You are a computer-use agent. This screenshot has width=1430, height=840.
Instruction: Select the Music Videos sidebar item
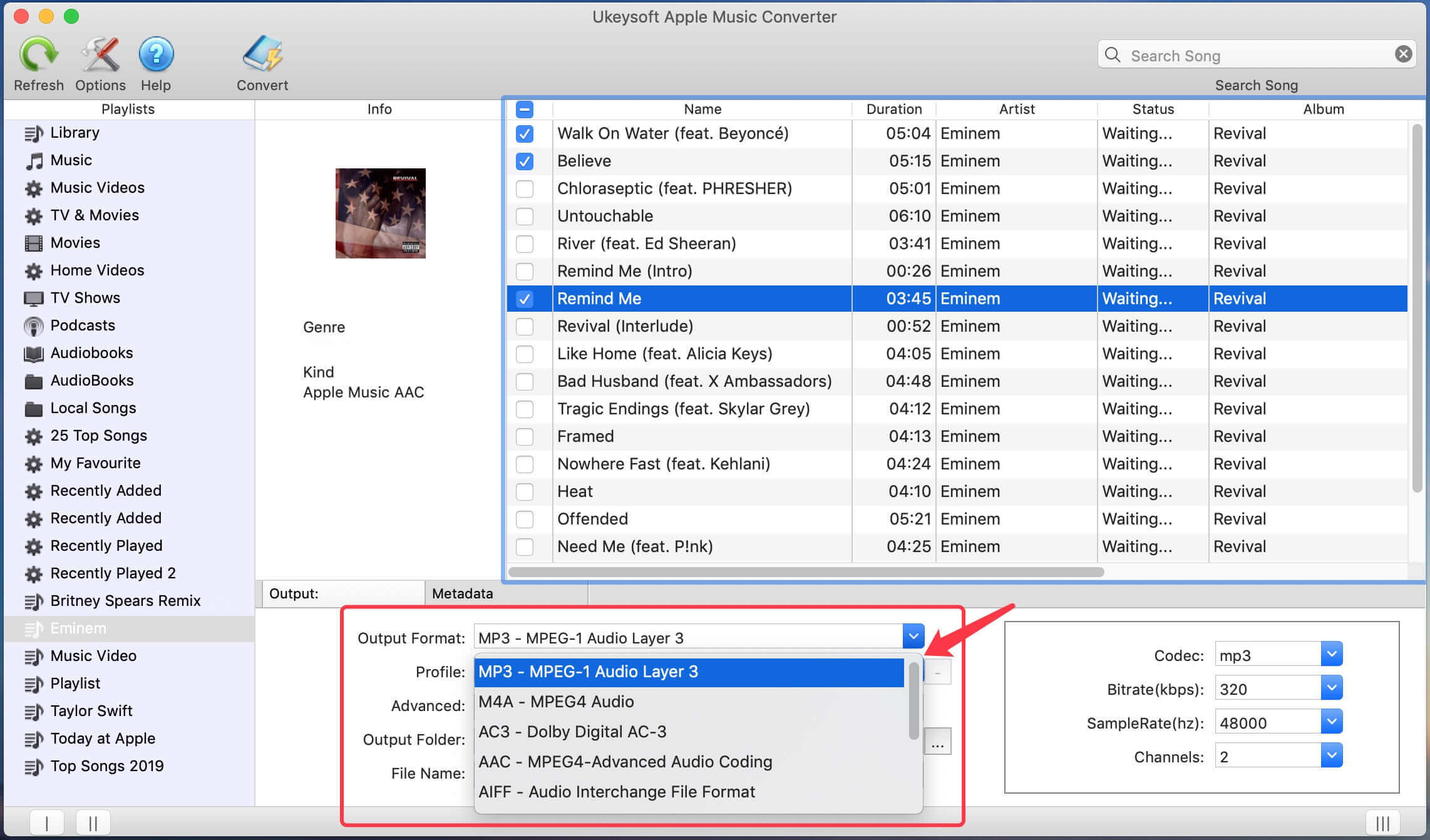click(98, 187)
